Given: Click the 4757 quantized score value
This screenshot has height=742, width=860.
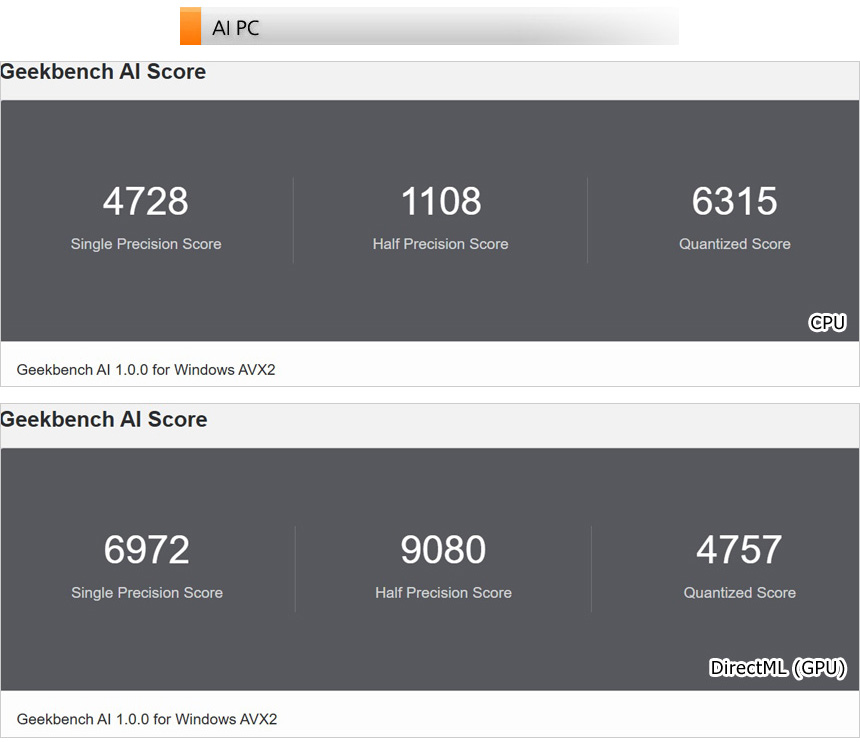Looking at the screenshot, I should 739,550.
